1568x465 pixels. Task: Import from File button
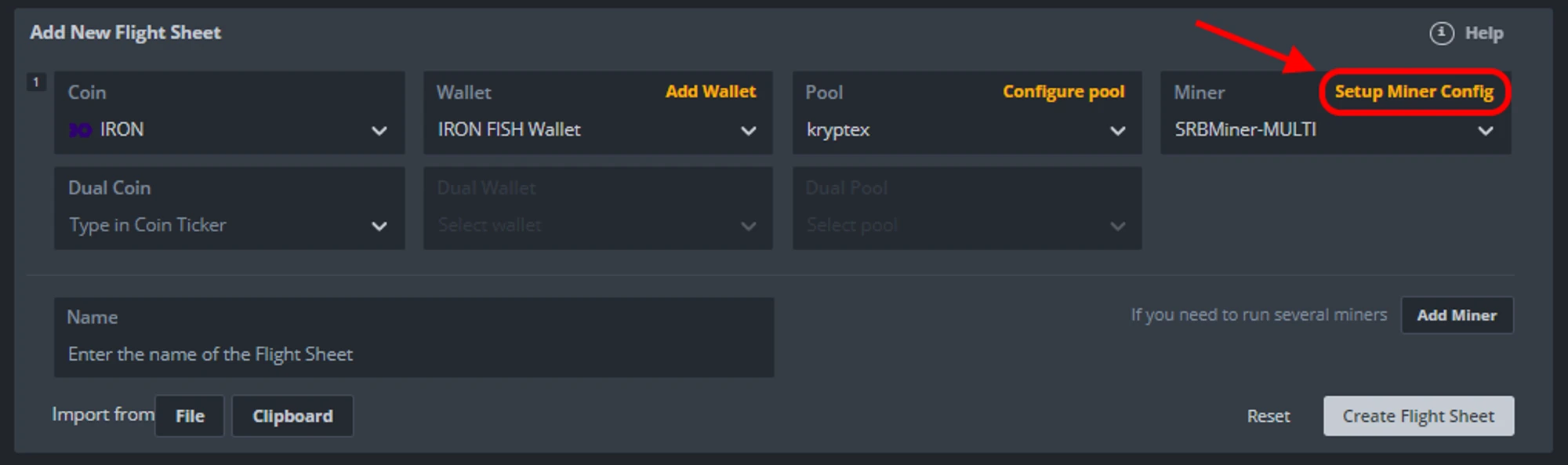point(190,416)
